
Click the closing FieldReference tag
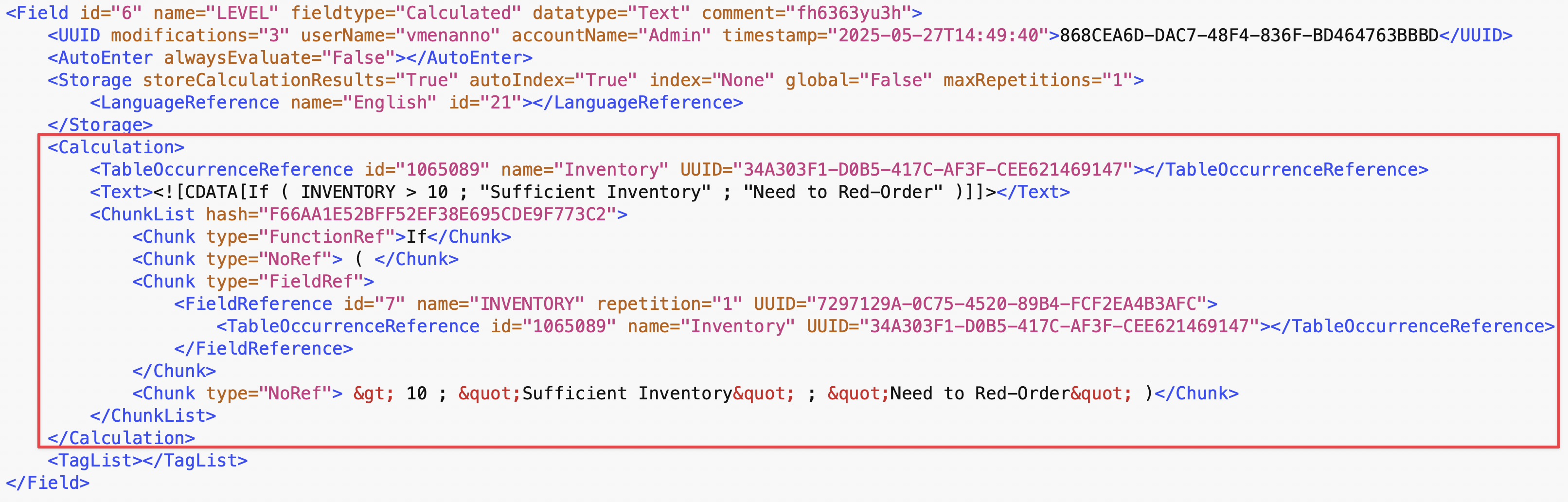(x=263, y=349)
